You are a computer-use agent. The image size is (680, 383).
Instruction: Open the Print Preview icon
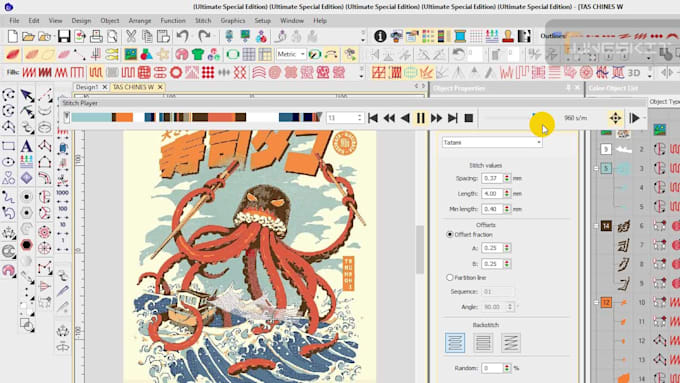112,36
